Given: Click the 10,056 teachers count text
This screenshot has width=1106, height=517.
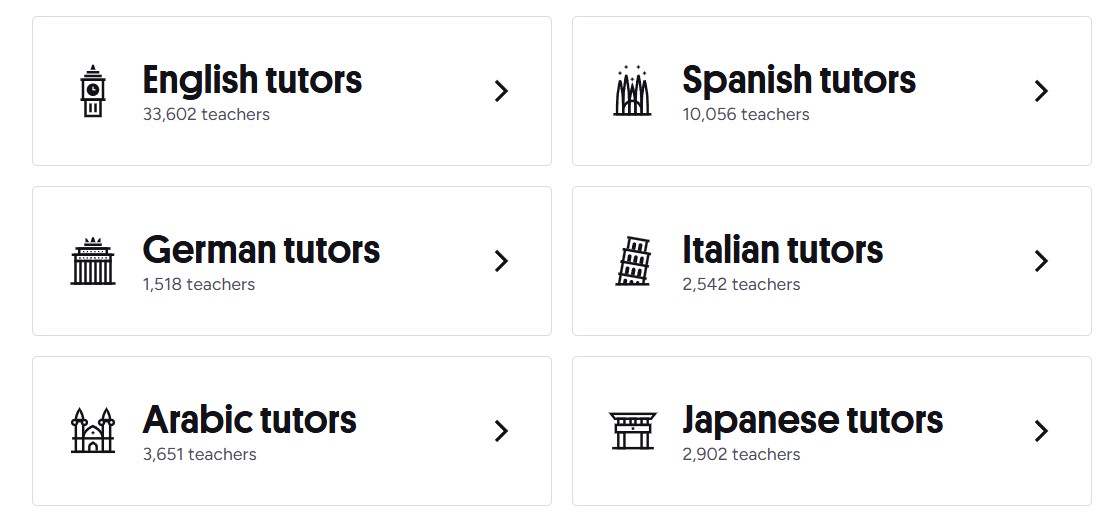Looking at the screenshot, I should (746, 114).
